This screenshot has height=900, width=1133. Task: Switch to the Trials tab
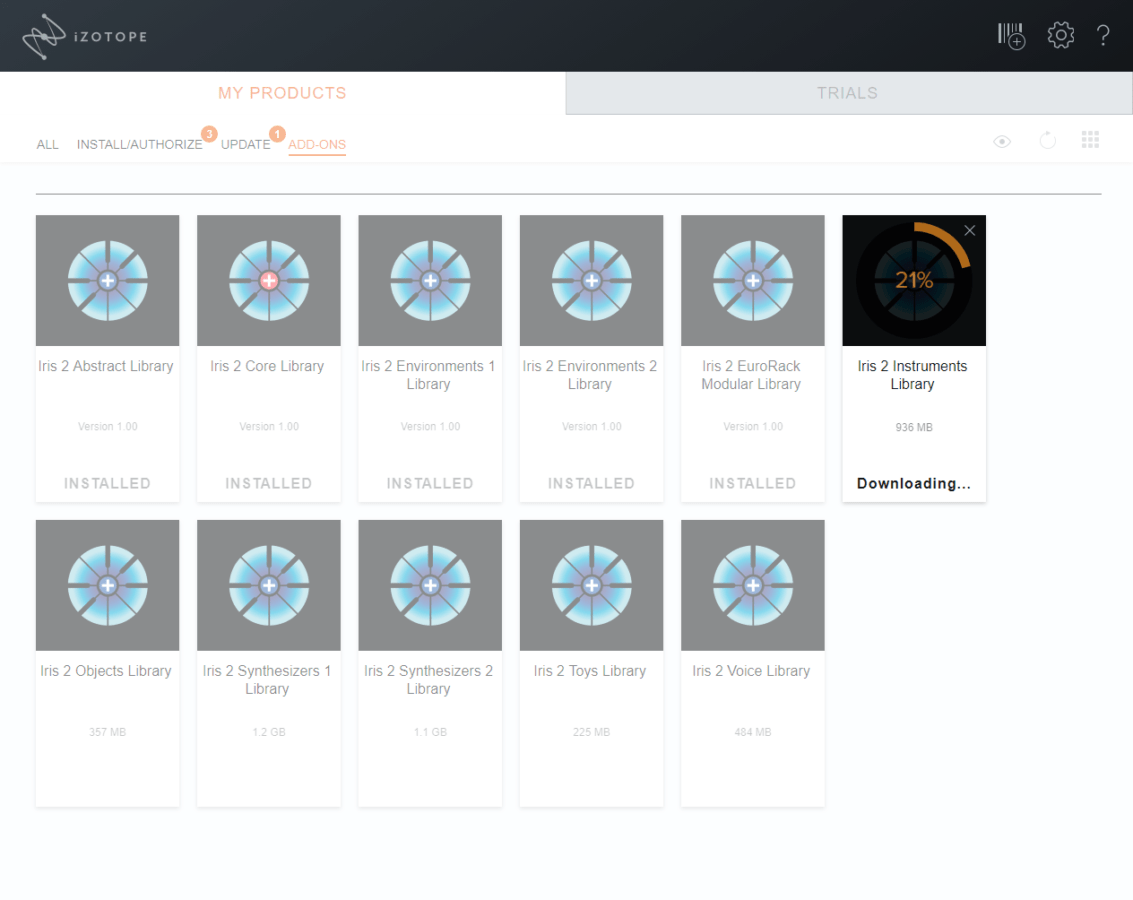[847, 93]
